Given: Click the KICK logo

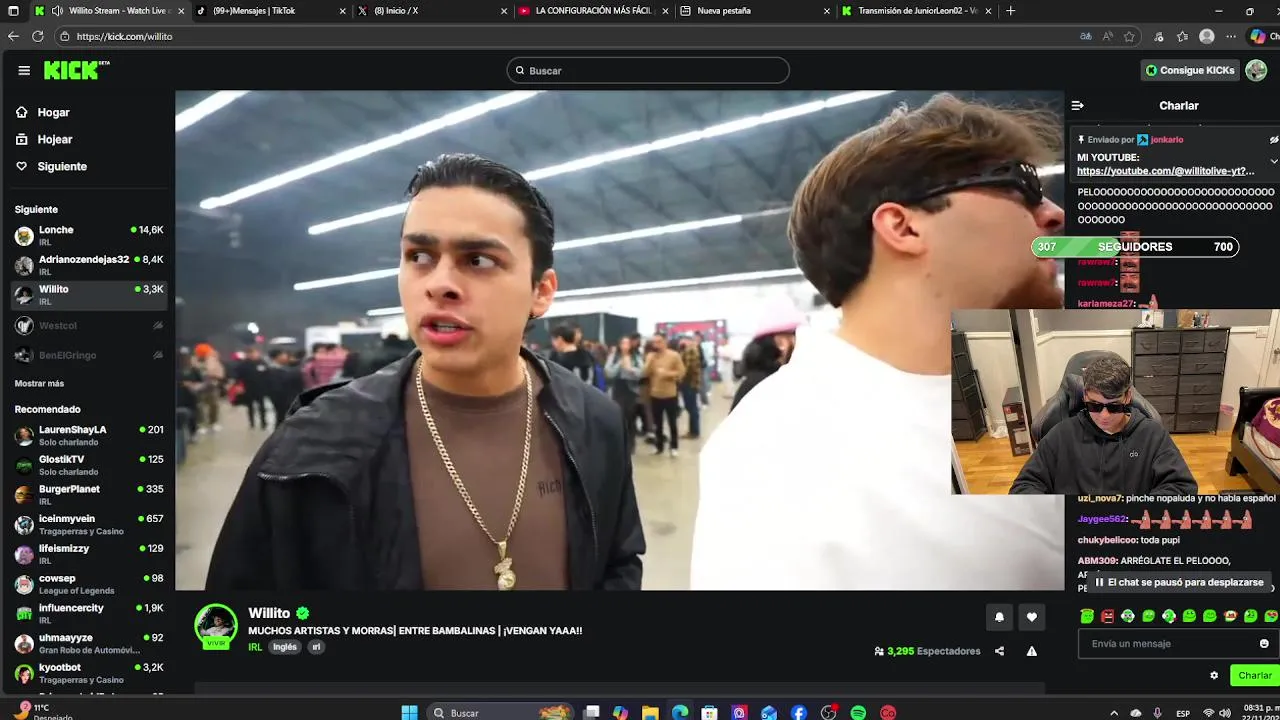Looking at the screenshot, I should (x=76, y=70).
